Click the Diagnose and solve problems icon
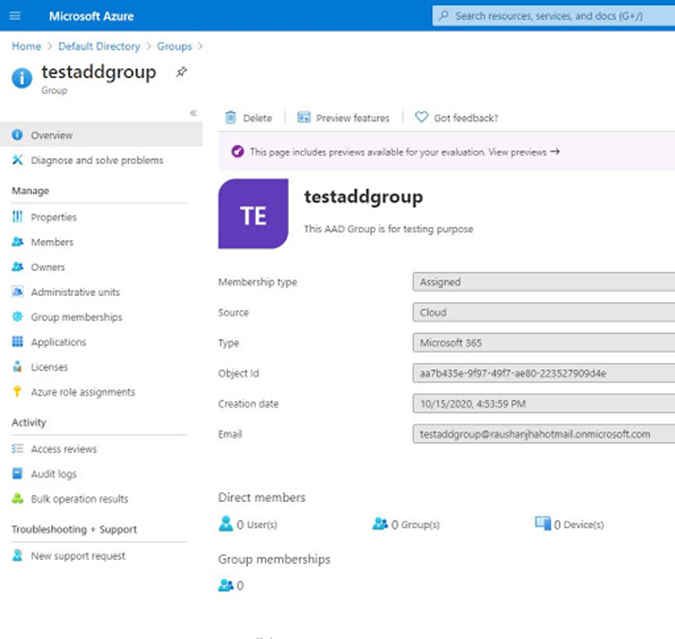675x639 pixels. [17, 160]
